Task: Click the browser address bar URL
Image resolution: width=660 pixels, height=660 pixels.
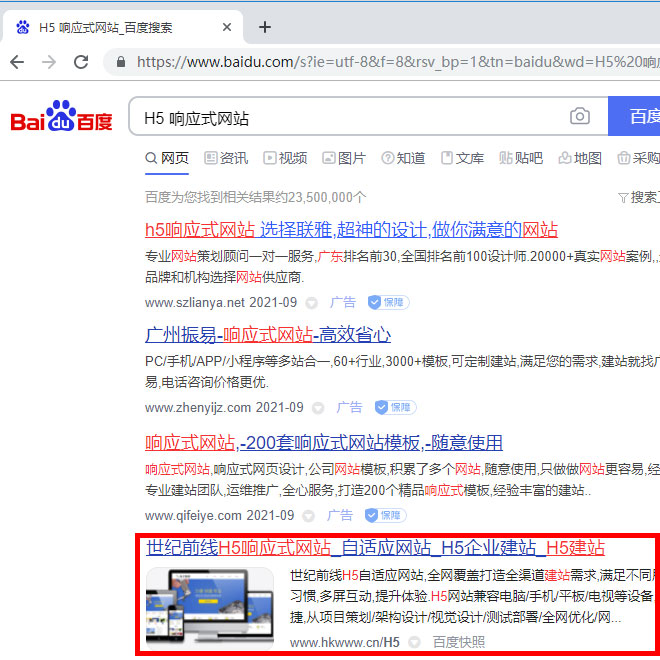Action: [x=398, y=62]
